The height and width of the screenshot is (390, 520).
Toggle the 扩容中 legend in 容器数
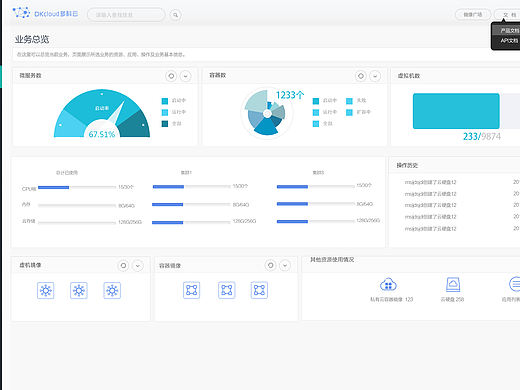[x=358, y=112]
